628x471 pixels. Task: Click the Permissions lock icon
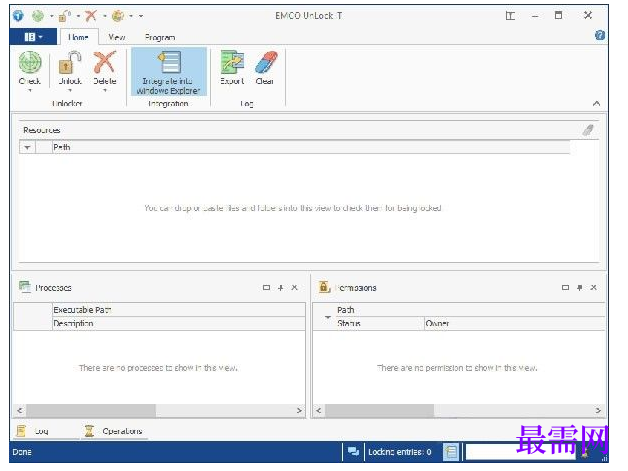324,287
